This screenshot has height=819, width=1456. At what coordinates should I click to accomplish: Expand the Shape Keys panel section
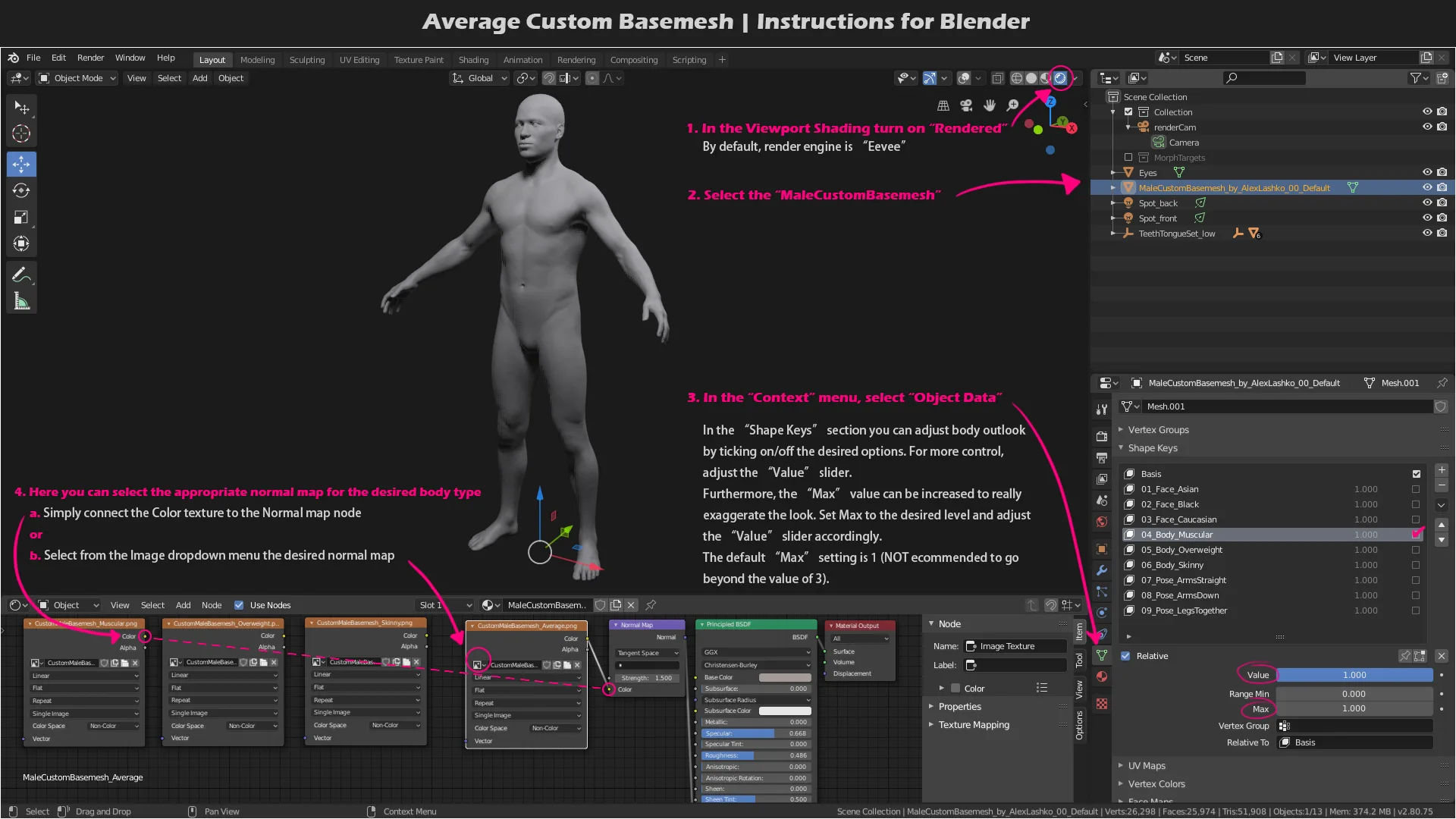pyautogui.click(x=1121, y=447)
